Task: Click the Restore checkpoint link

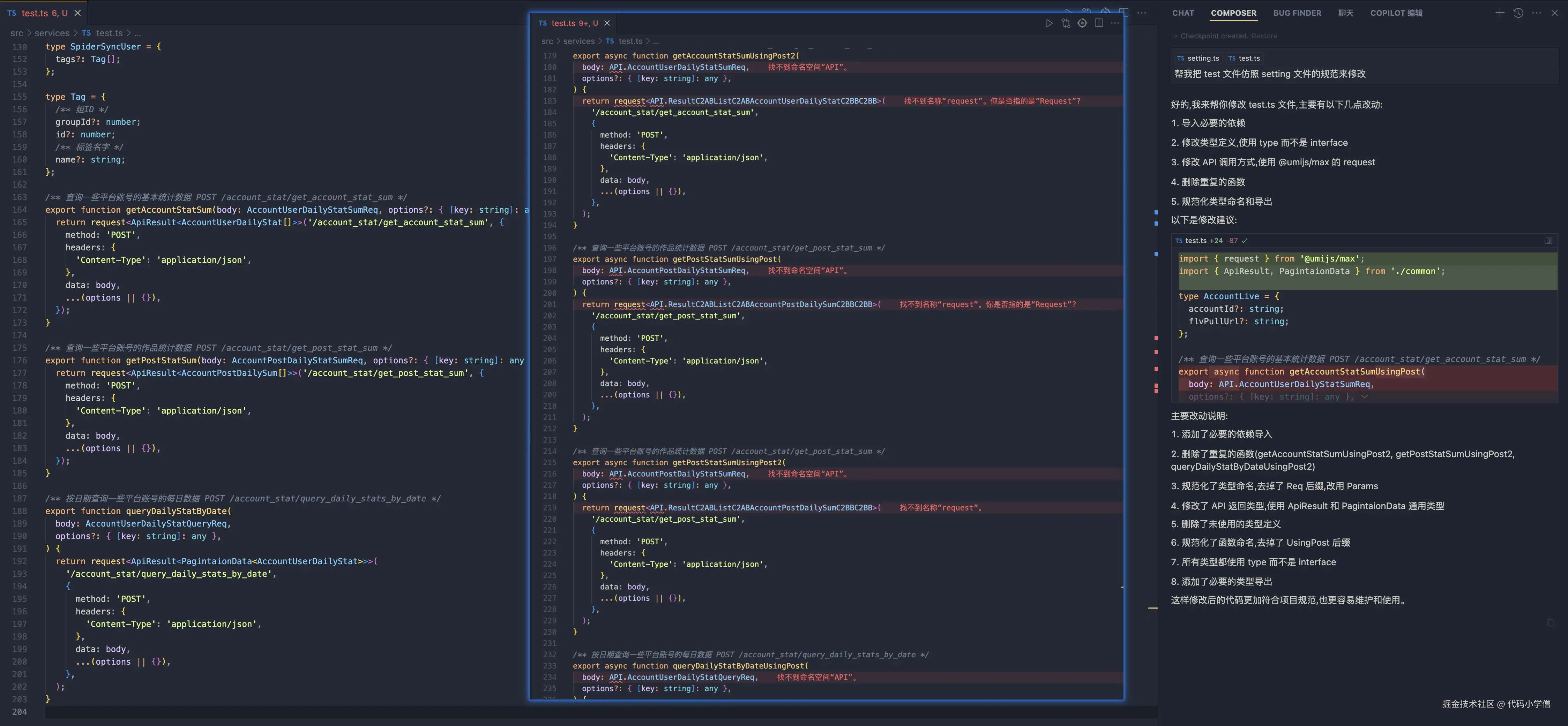Action: pos(1264,36)
